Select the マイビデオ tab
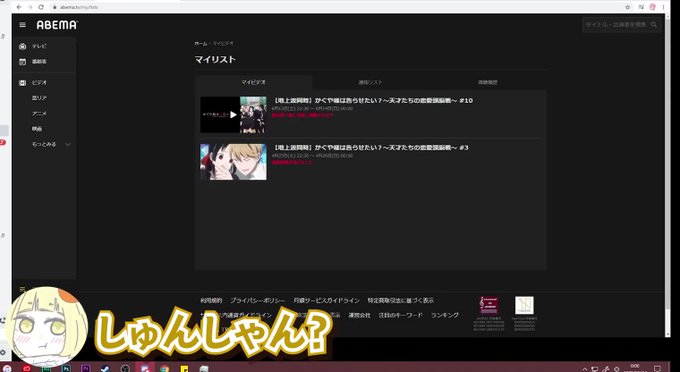680x372 pixels. [x=253, y=82]
